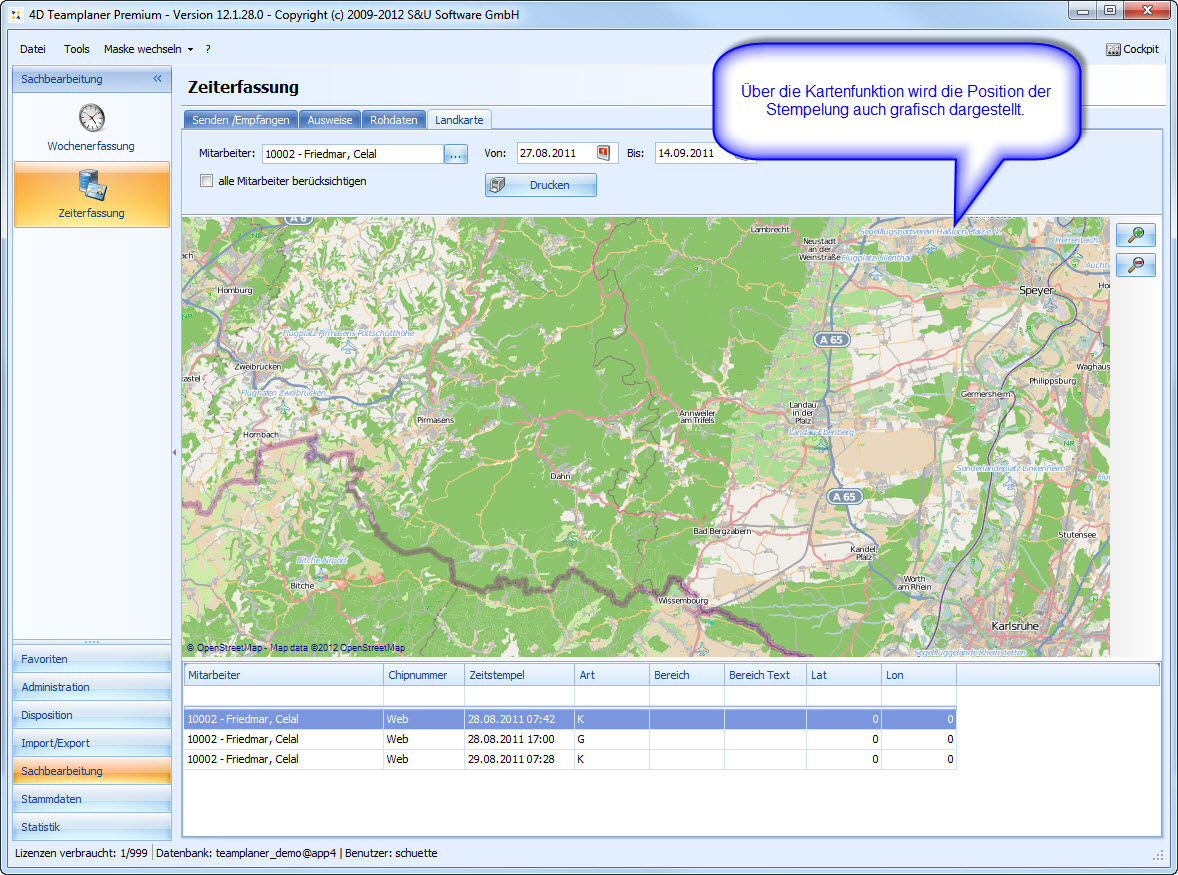This screenshot has width=1178, height=875.
Task: Click the Wochenerfassung clock icon
Action: 92,118
